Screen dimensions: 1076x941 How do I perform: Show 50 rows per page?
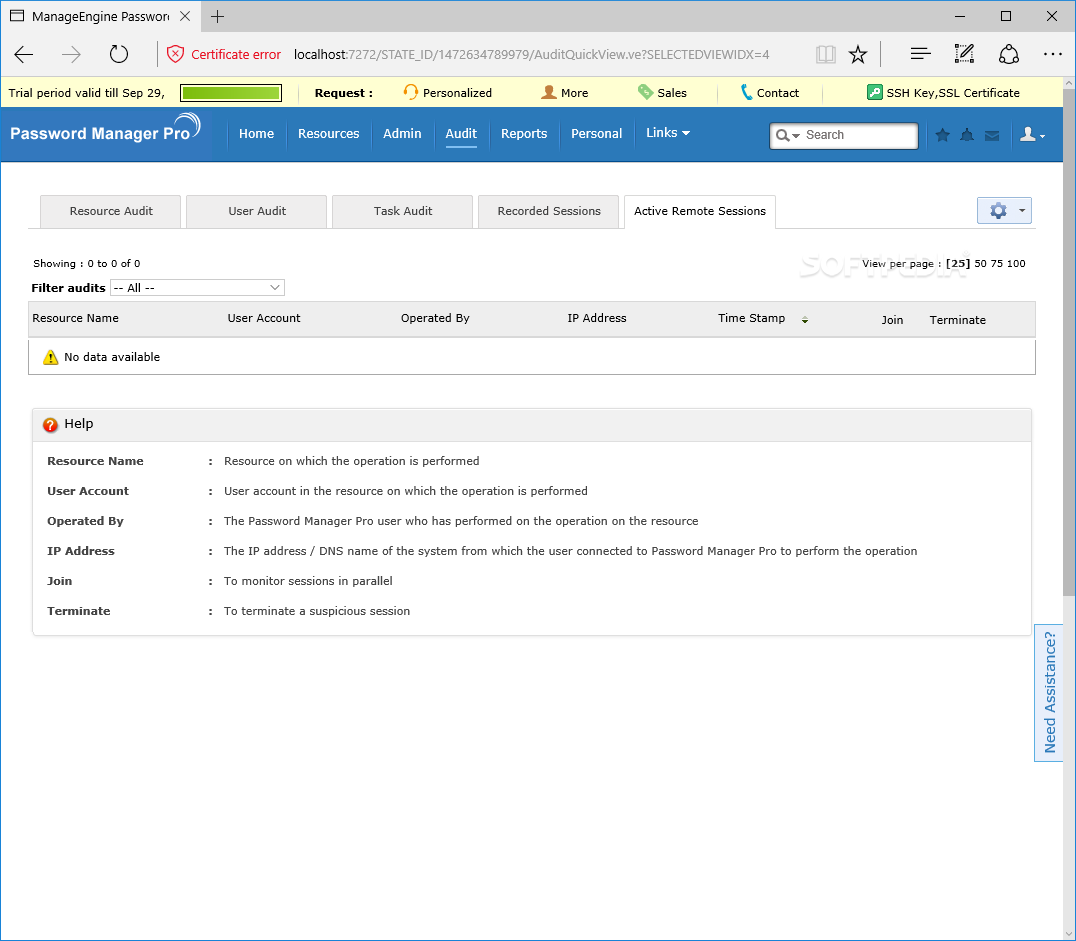(980, 264)
